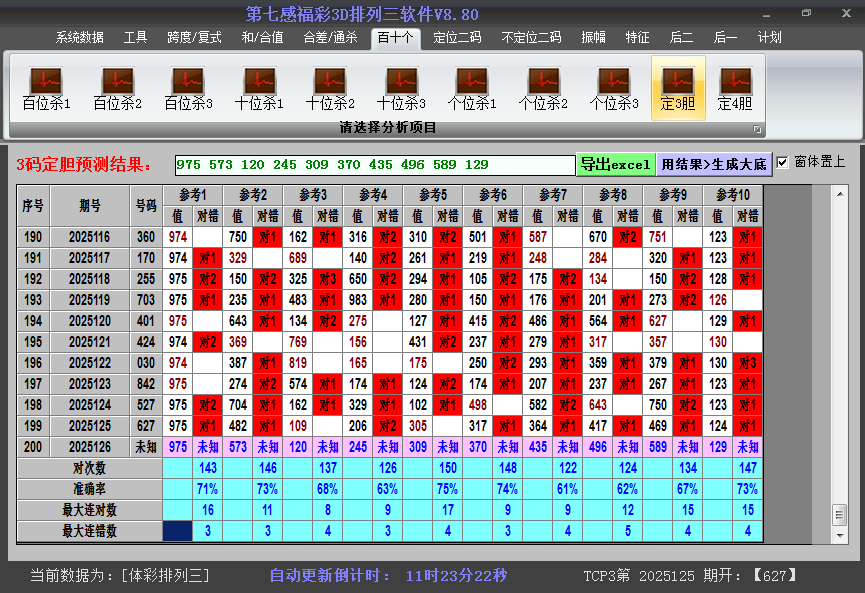Click the table scrollbar up arrow
This screenshot has width=865, height=593.
tap(839, 194)
